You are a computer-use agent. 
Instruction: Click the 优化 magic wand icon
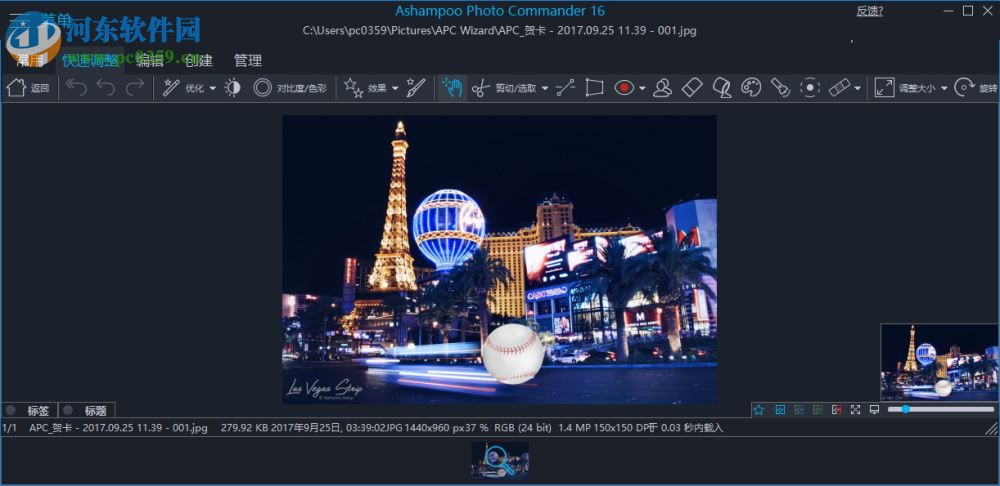pos(171,87)
